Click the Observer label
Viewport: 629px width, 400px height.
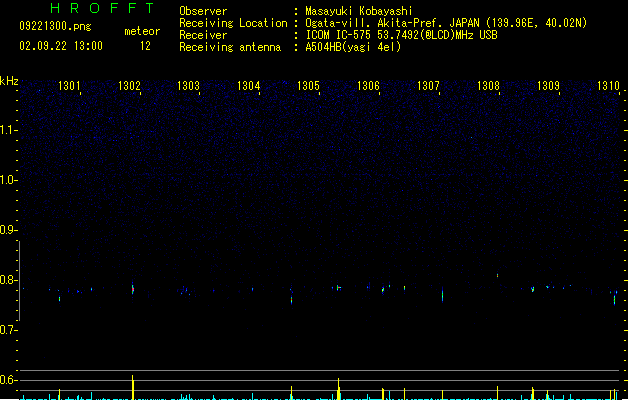203,11
